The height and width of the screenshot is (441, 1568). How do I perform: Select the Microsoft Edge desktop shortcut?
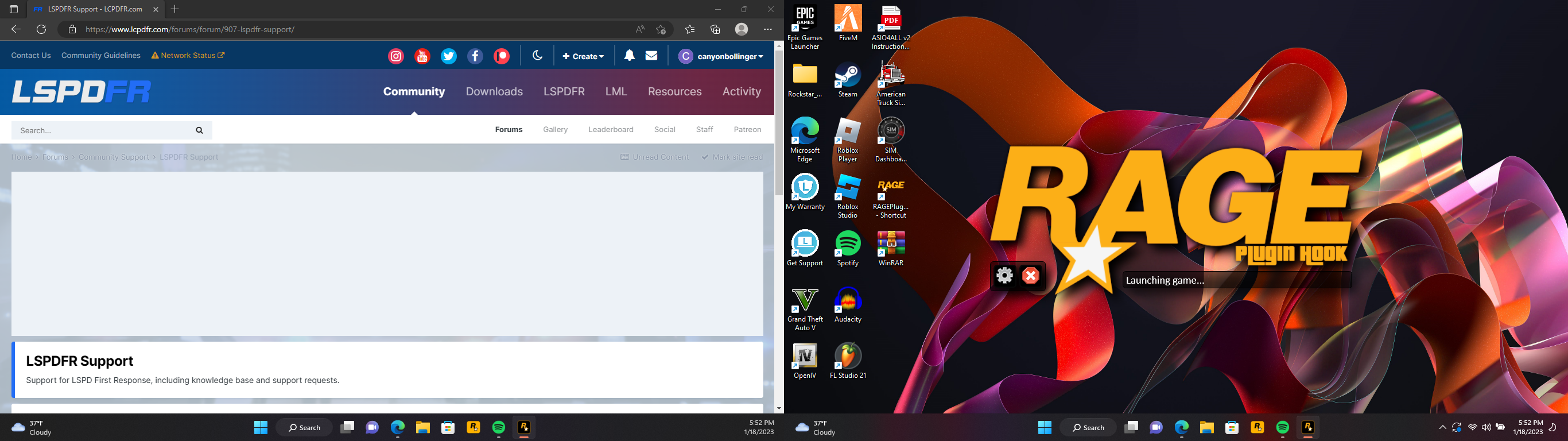click(805, 140)
